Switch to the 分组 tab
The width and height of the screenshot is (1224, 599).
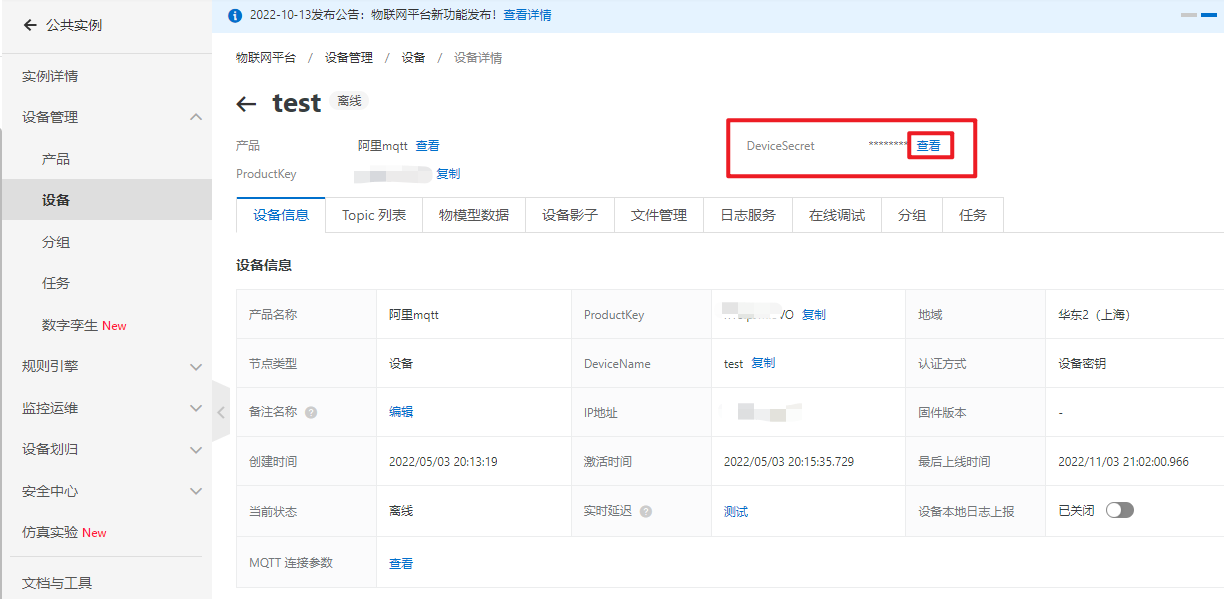(x=912, y=215)
